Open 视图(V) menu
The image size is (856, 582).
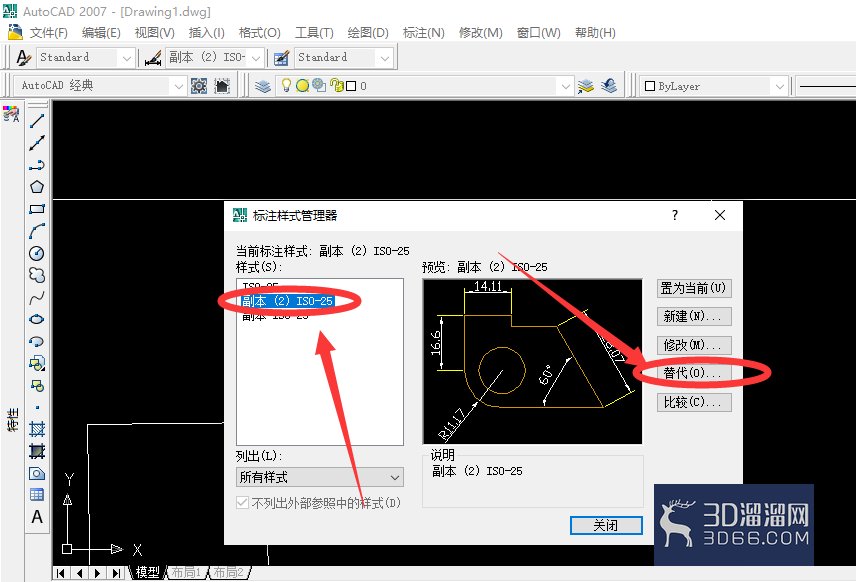pyautogui.click(x=154, y=33)
